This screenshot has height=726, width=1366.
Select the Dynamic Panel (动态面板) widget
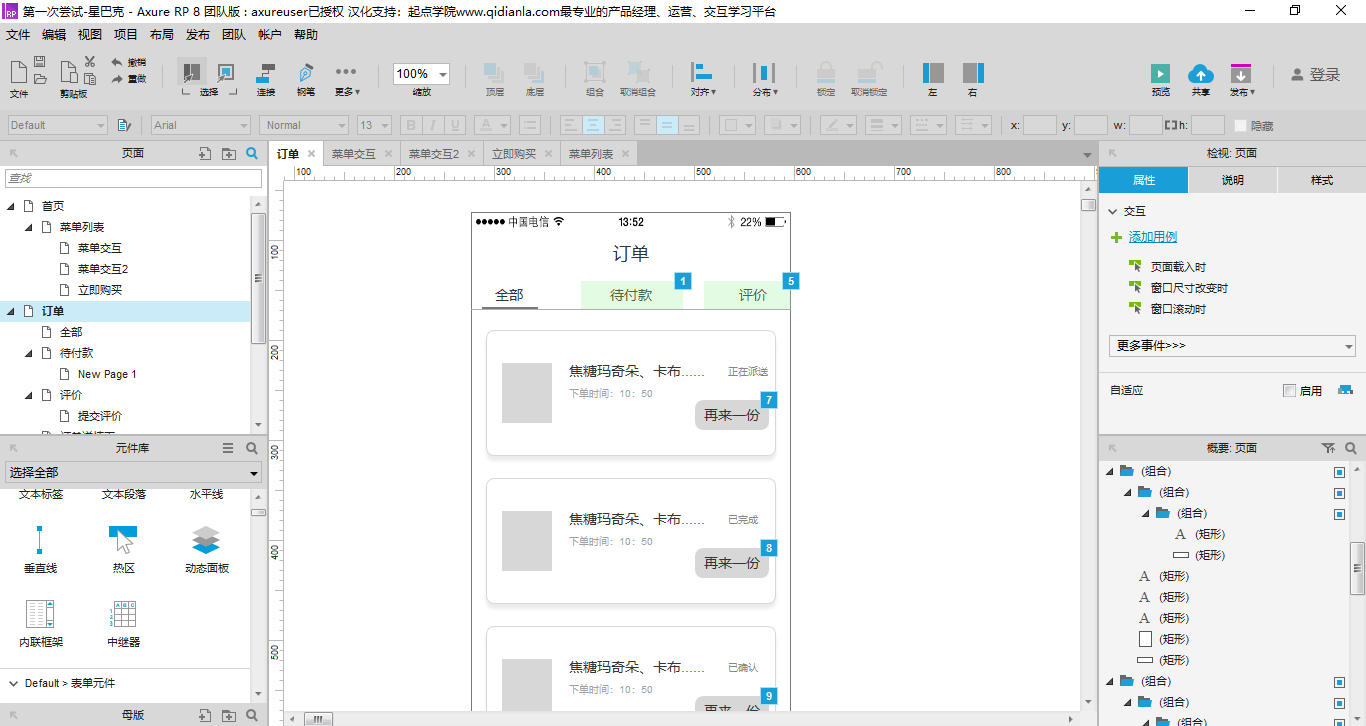point(206,540)
